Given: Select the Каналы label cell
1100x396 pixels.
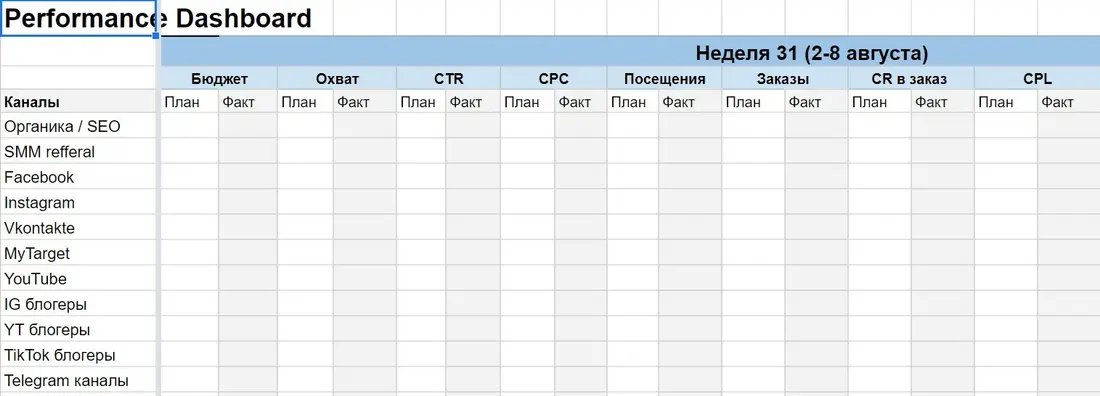Looking at the screenshot, I should 78,102.
